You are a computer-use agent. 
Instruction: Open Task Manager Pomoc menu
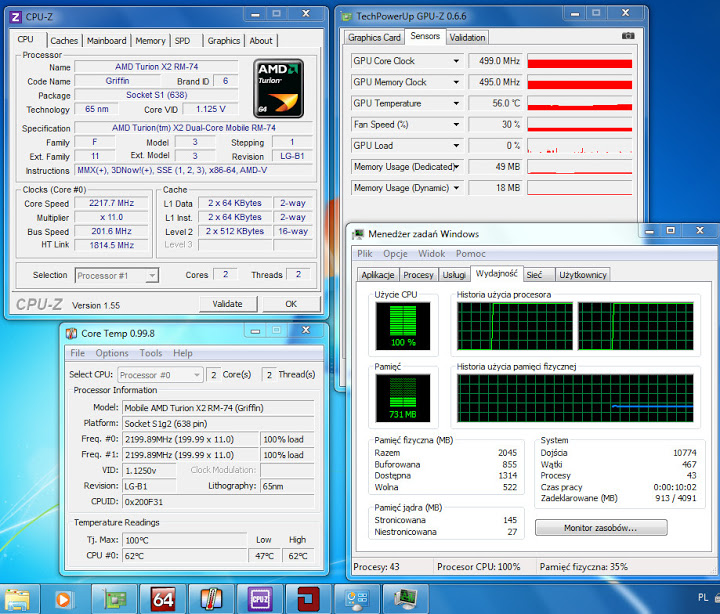coord(471,253)
